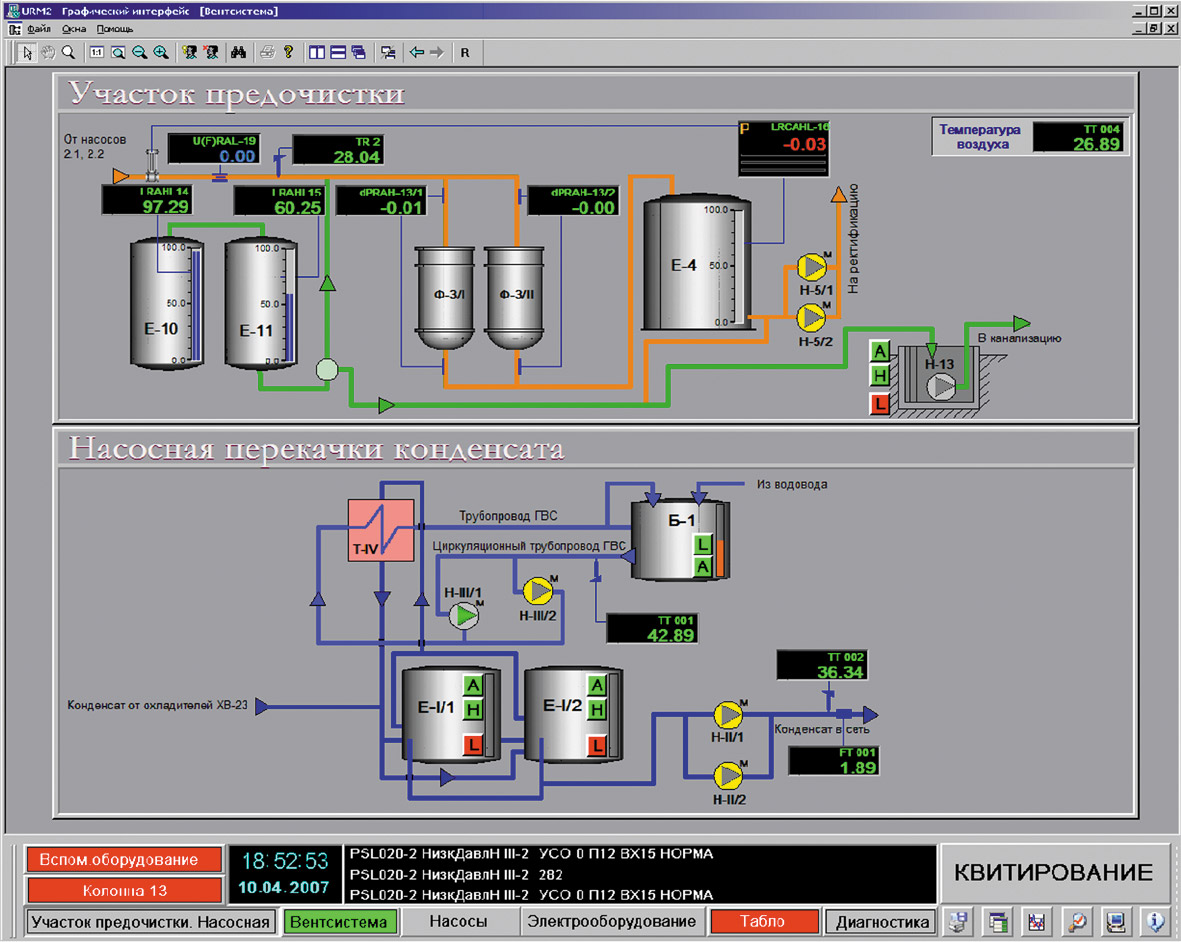Select pump Н-II/1 symbol
Image resolution: width=1181 pixels, height=942 pixels.
pos(728,715)
